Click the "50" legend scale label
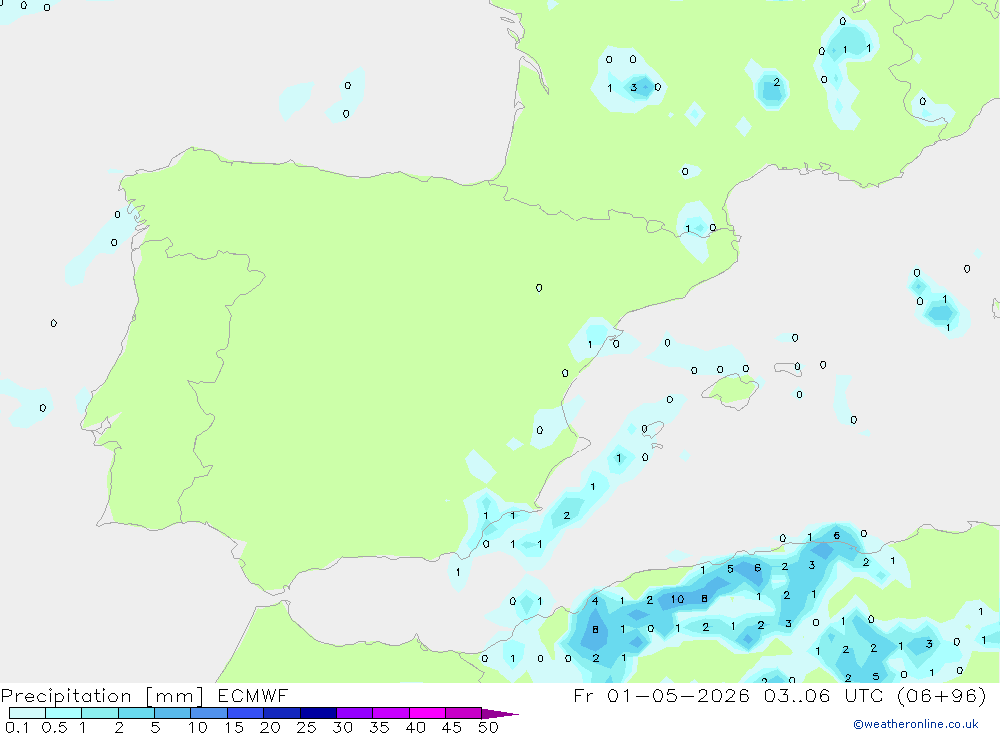 tap(488, 727)
